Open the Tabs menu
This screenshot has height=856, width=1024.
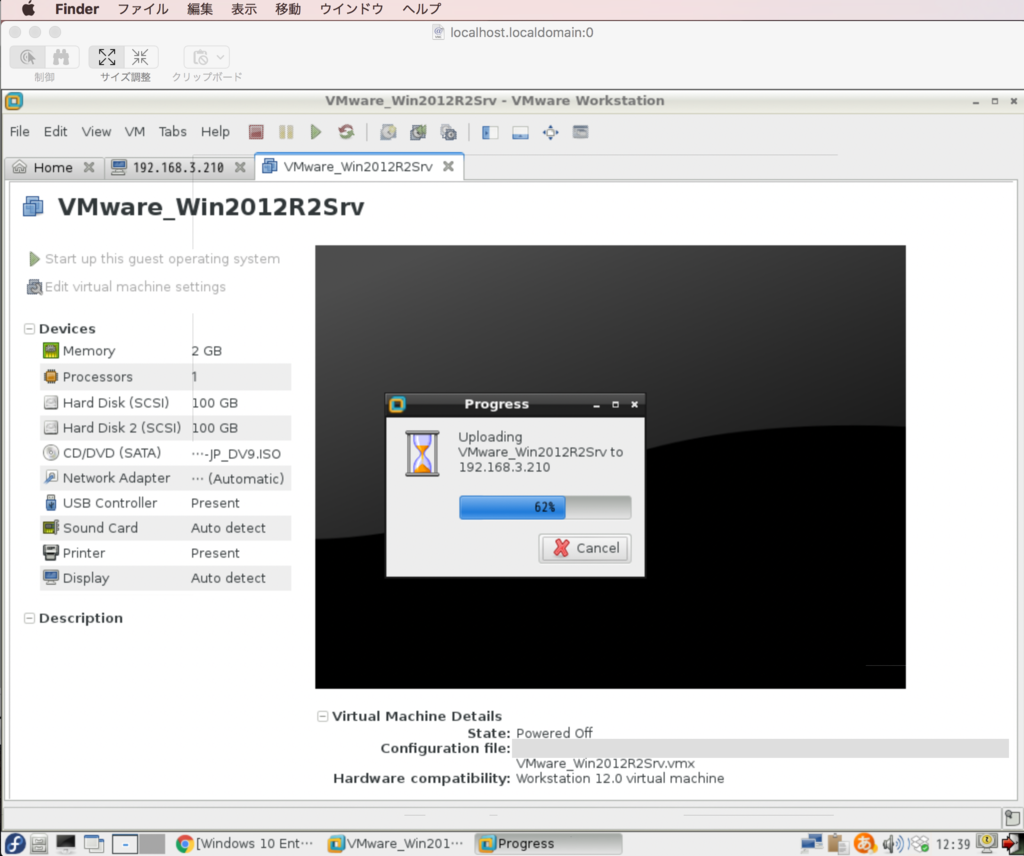(172, 132)
